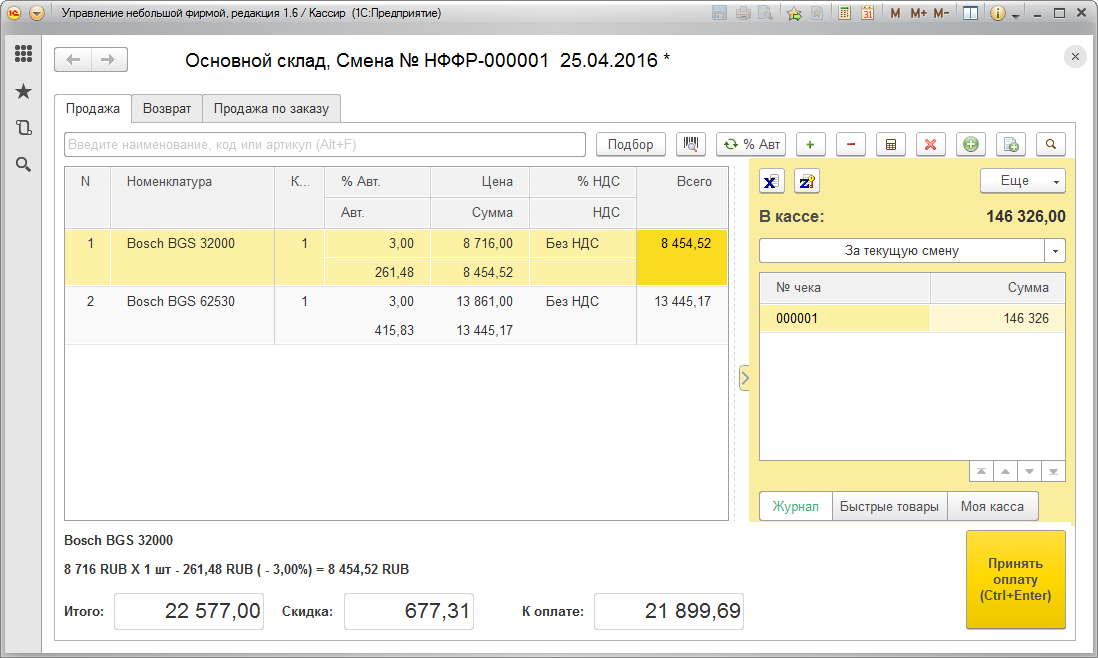Click the X-report icon button
This screenshot has height=658, width=1098.
coord(771,181)
